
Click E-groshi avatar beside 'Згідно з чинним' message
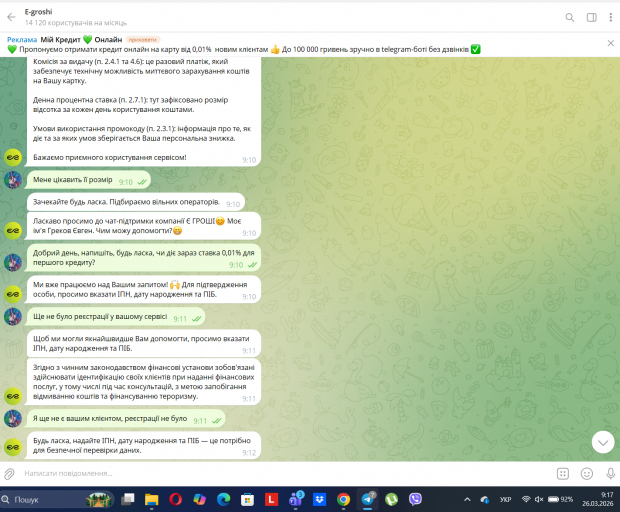pyautogui.click(x=13, y=396)
